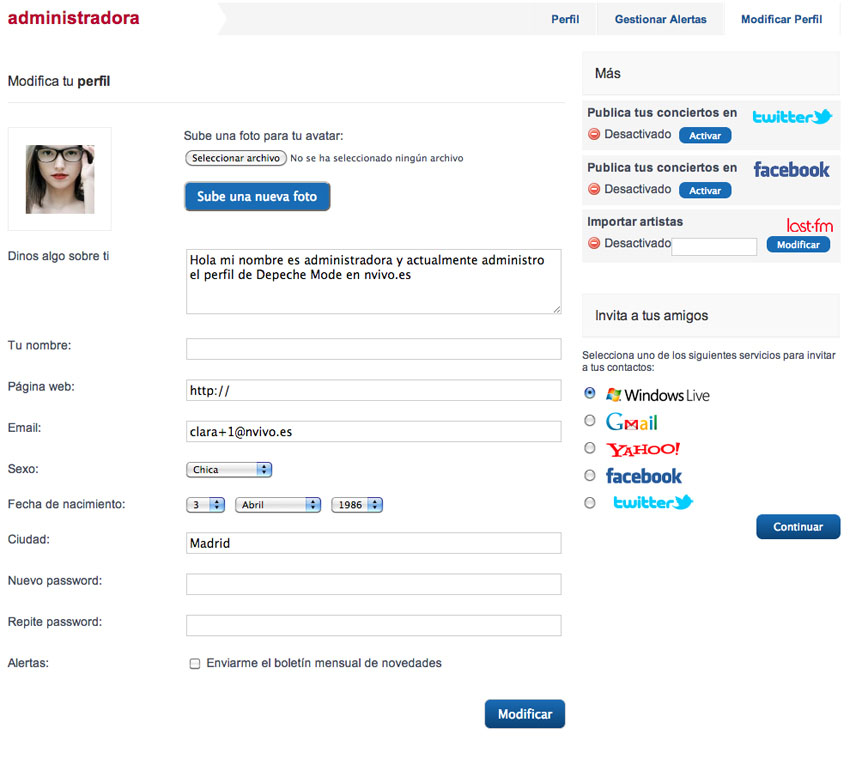Click the Facebook logo in Más panel

(x=791, y=170)
